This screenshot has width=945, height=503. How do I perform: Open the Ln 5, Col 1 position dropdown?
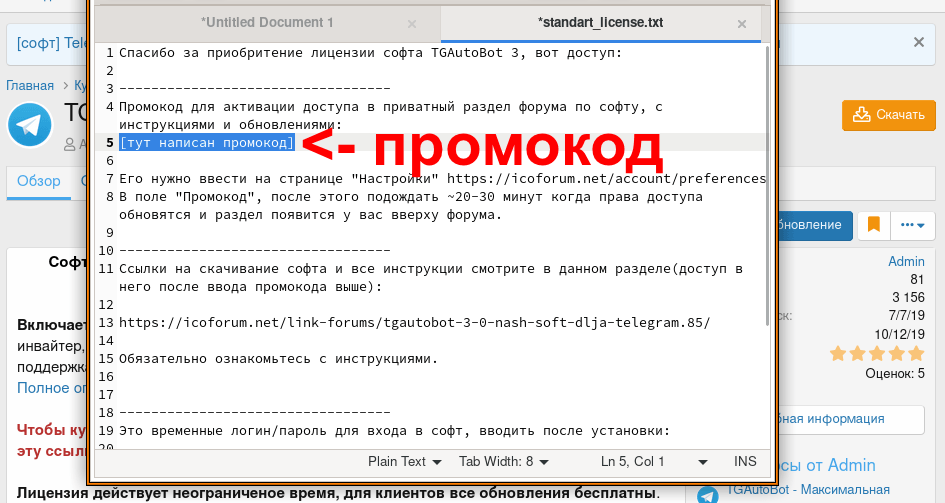click(x=654, y=461)
